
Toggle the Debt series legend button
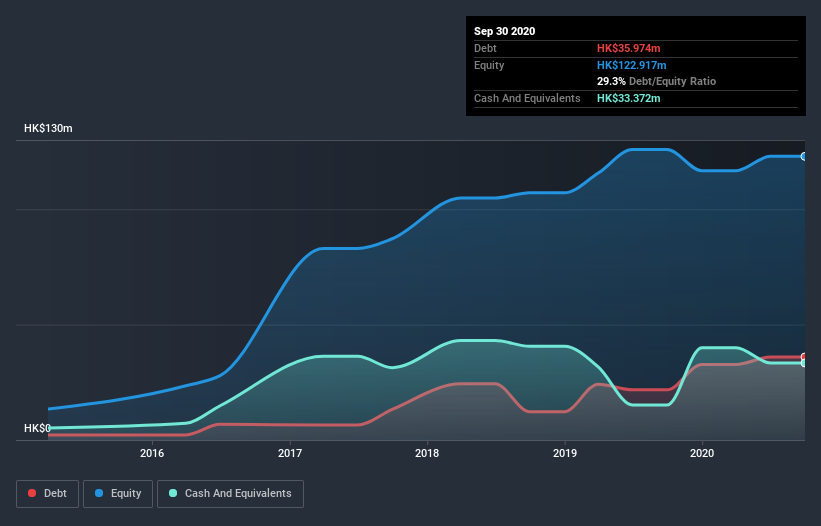pos(47,494)
